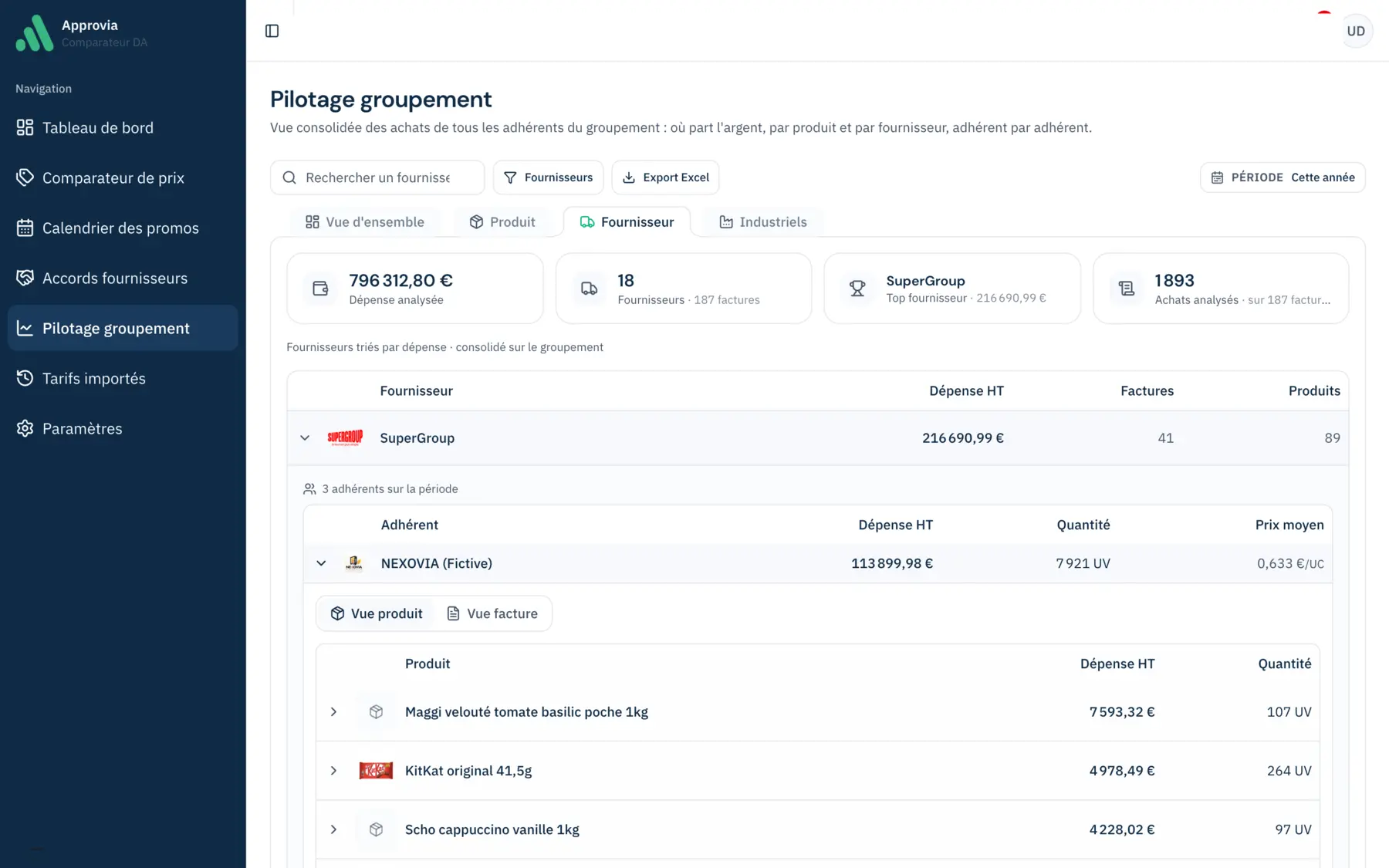Viewport: 1389px width, 868px height.
Task: Open Tarifs importés page
Action: click(x=123, y=378)
